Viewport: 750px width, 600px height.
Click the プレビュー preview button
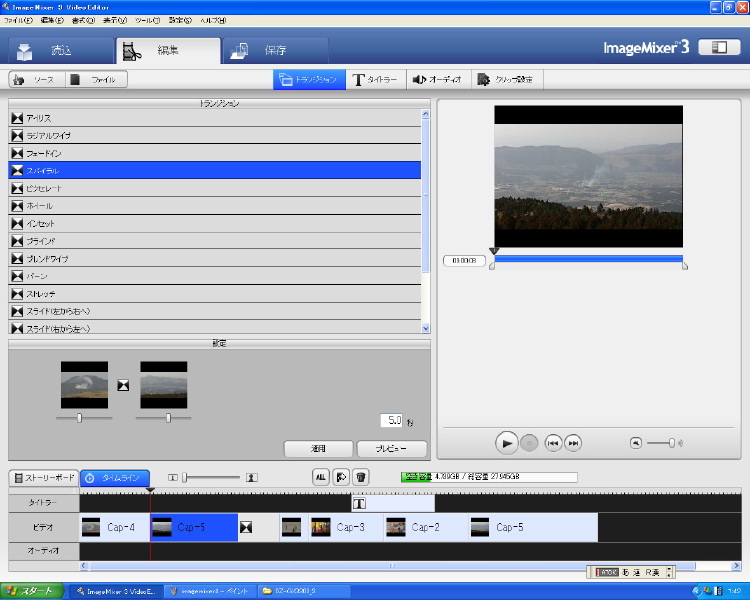coord(391,449)
